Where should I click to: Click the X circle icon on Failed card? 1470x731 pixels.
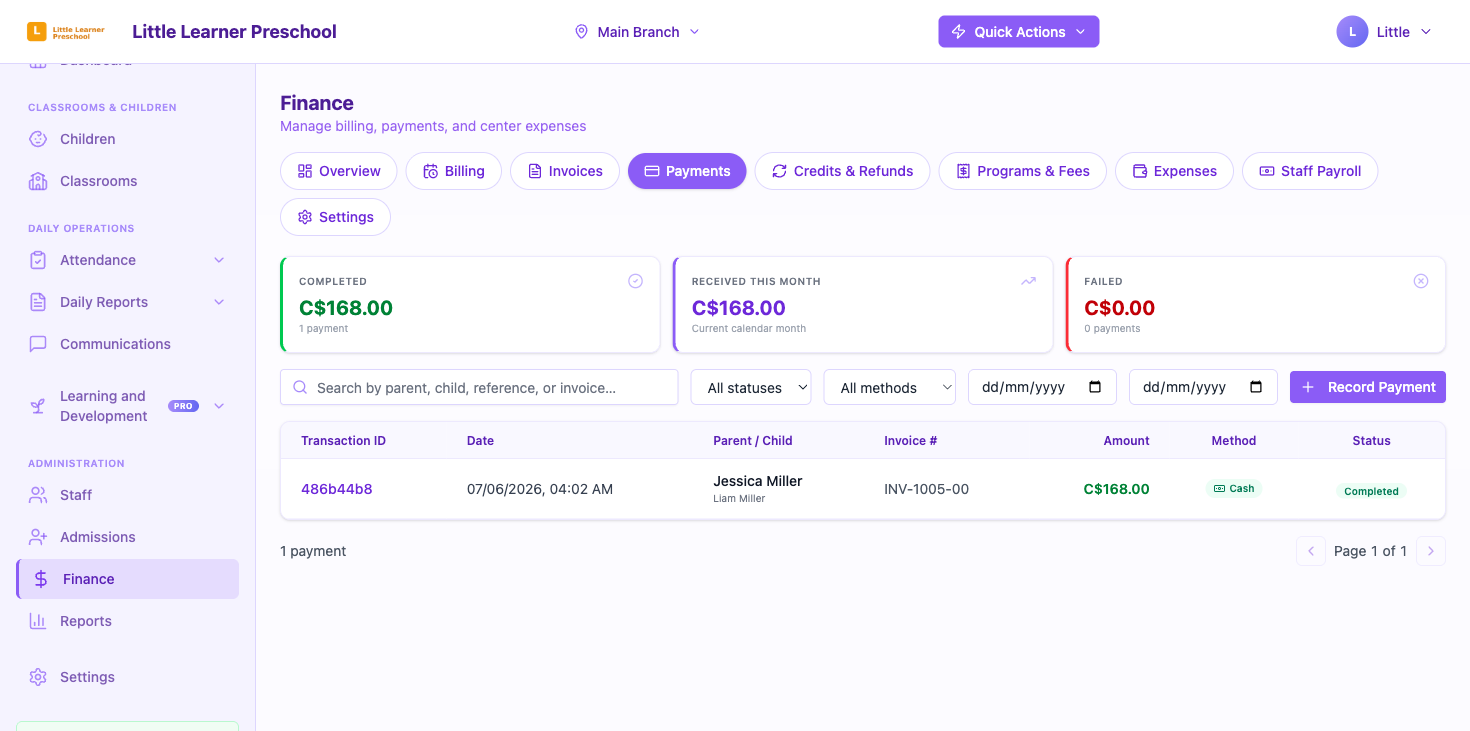(1421, 281)
